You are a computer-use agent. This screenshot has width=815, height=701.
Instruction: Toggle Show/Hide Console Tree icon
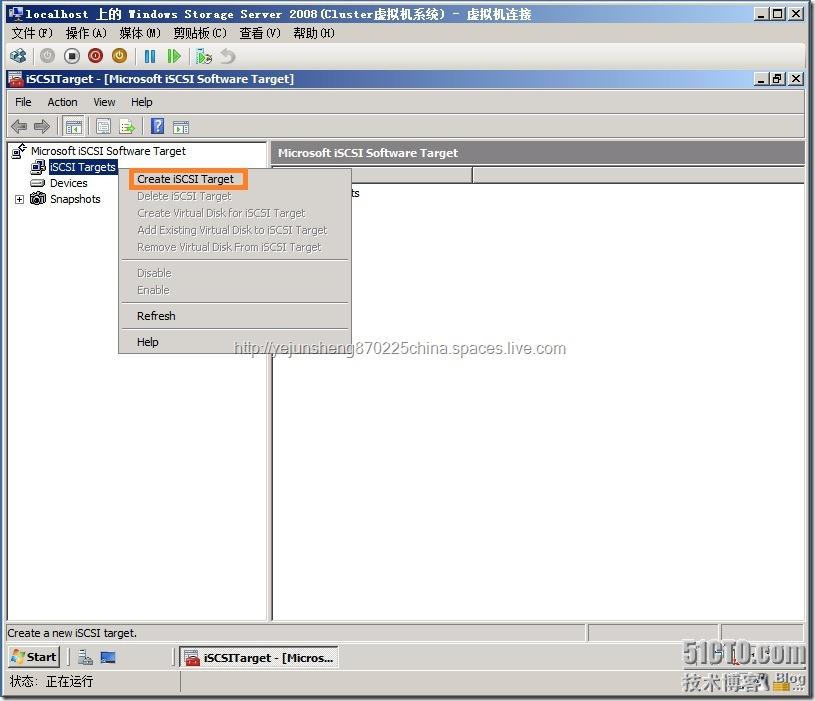point(73,126)
